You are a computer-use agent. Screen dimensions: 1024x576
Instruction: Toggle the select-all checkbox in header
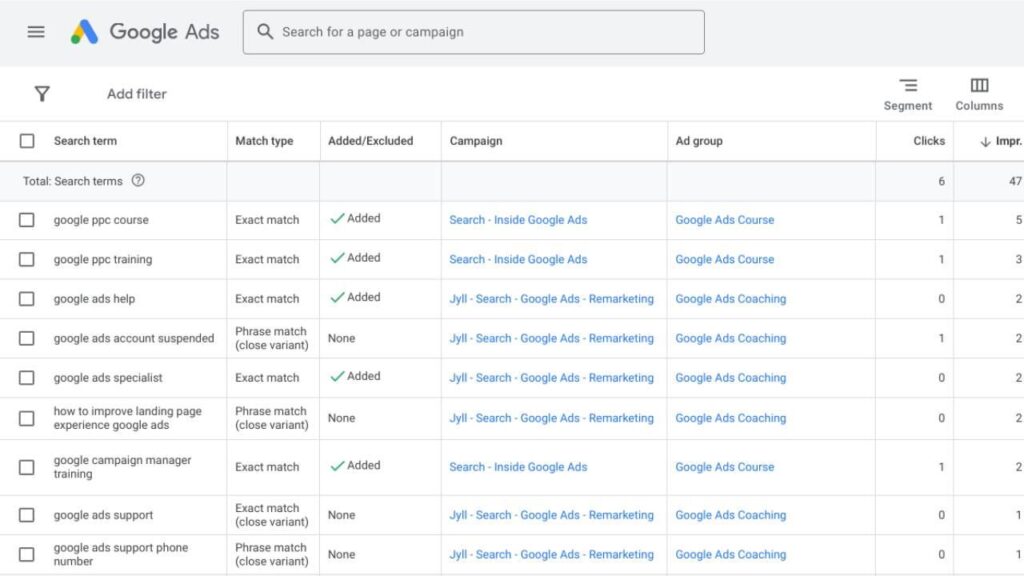point(27,141)
